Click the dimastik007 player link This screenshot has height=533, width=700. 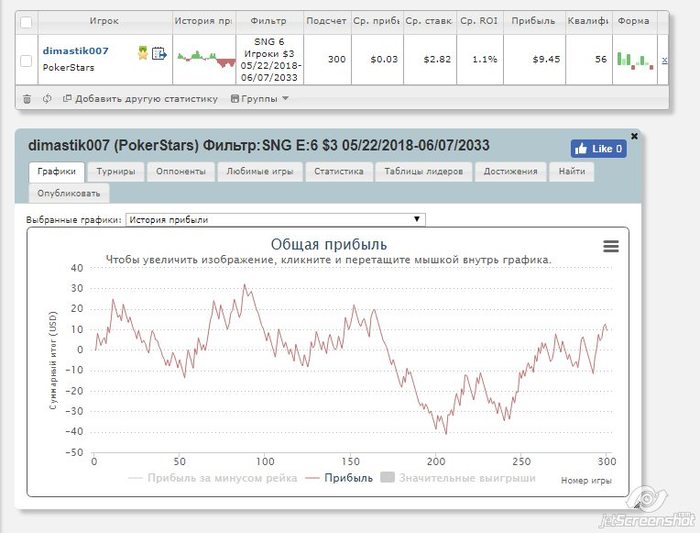pyautogui.click(x=75, y=50)
